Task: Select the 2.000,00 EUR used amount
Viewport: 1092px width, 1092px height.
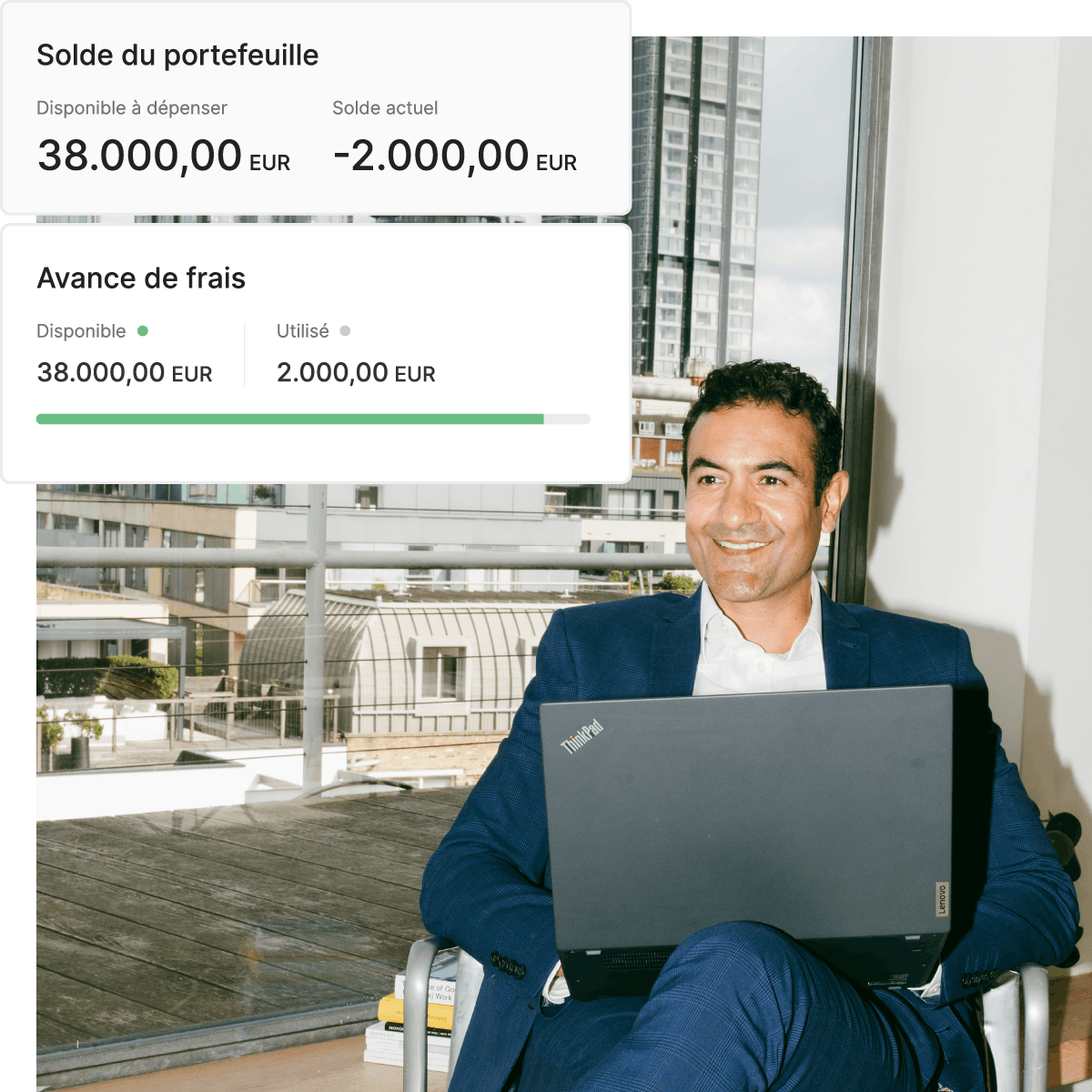Action: 356,373
